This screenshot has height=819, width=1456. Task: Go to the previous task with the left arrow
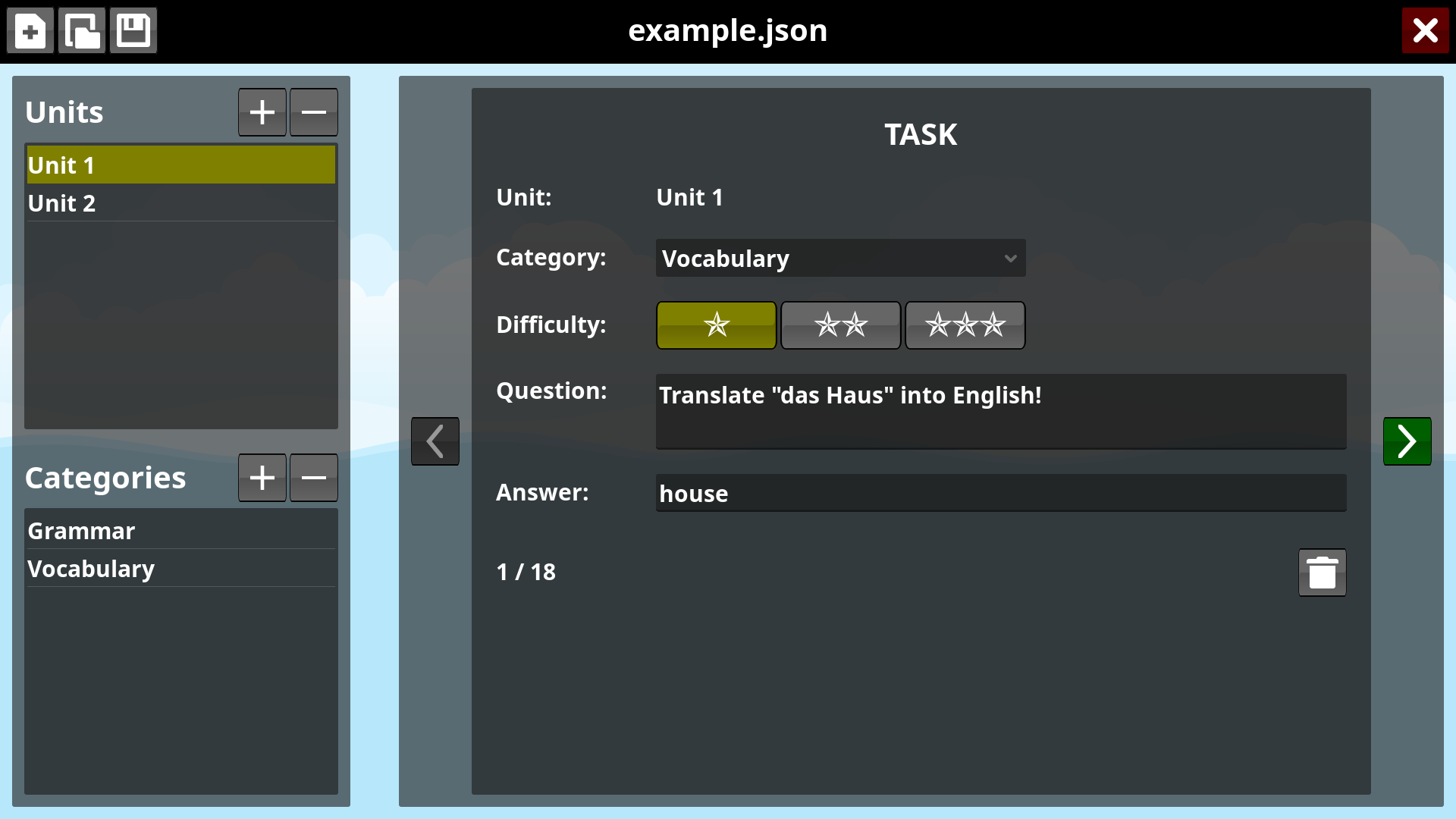click(x=435, y=441)
